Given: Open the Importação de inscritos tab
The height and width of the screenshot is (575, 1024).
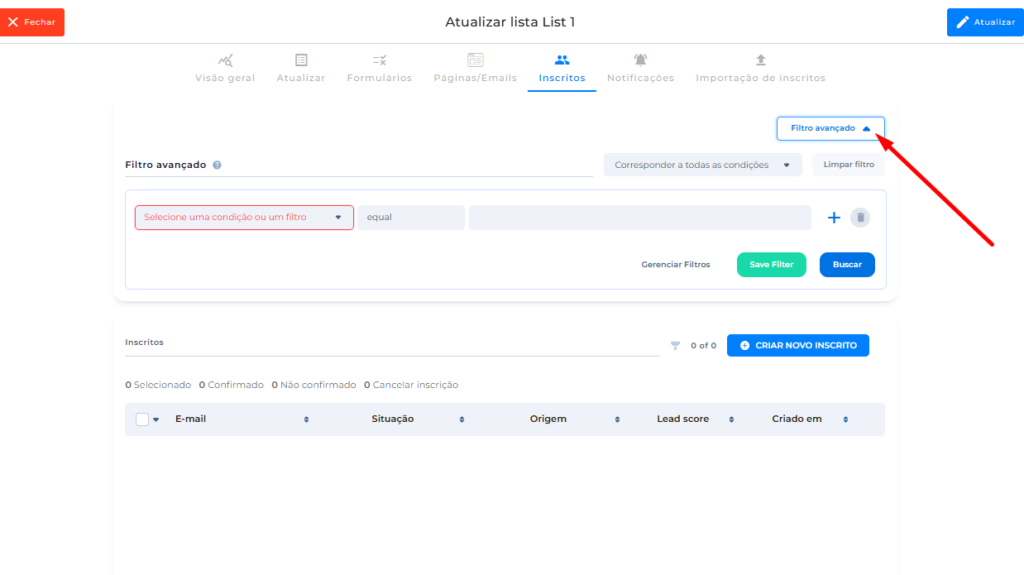Looking at the screenshot, I should (x=760, y=68).
